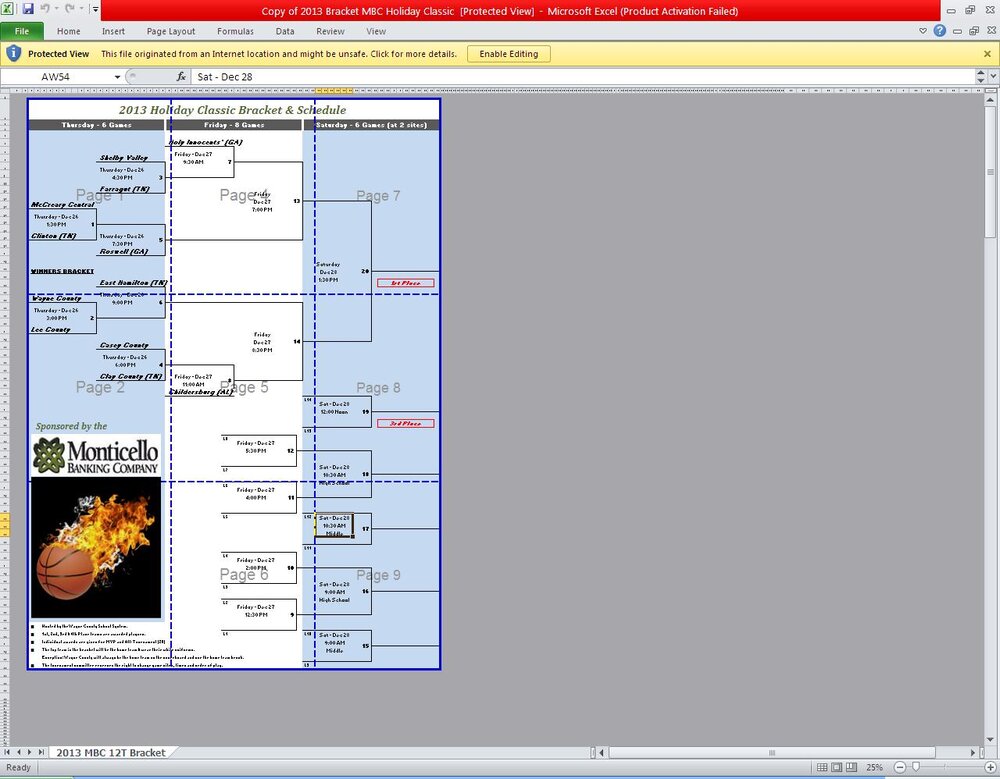Switch to Normal view in status bar
The width and height of the screenshot is (1000, 779).
(x=823, y=767)
